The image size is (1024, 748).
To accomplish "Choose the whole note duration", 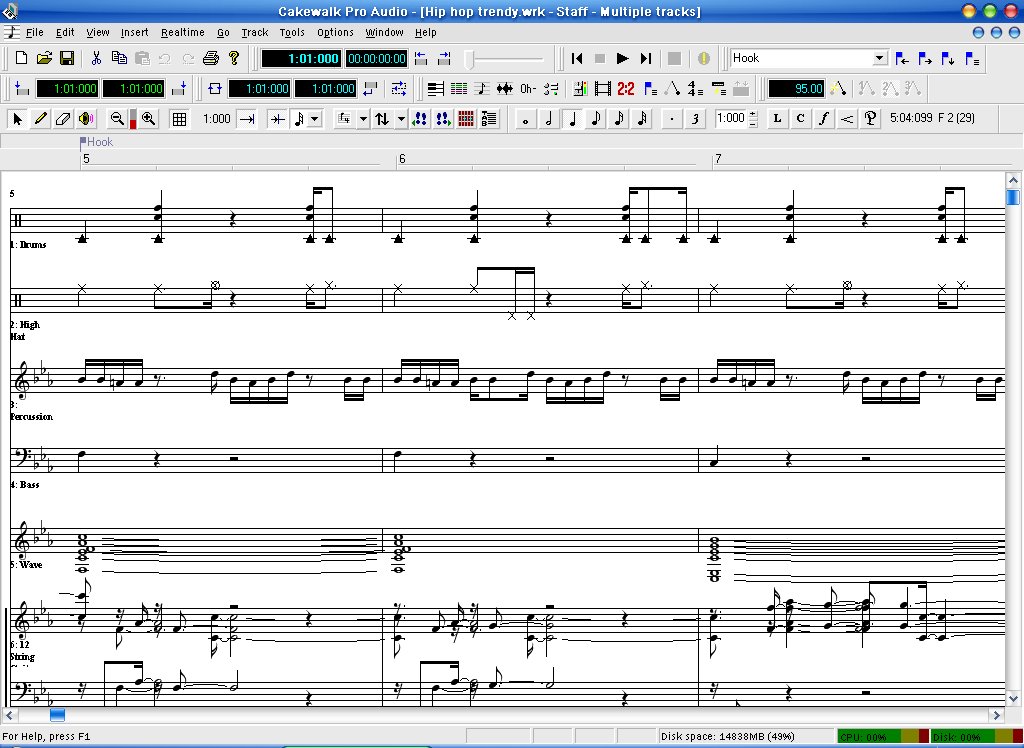I will click(x=526, y=119).
